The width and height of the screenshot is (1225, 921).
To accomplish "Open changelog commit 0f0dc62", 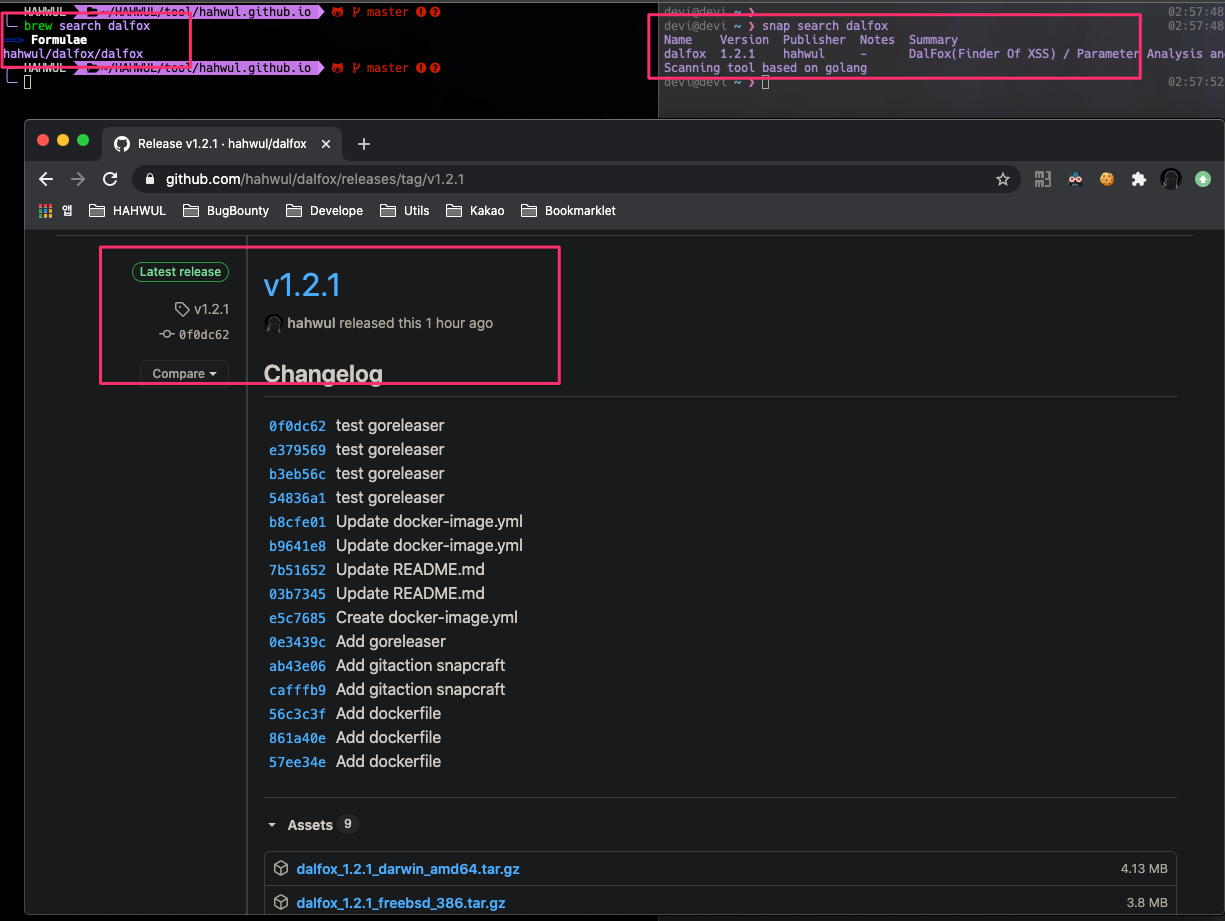I will (297, 426).
